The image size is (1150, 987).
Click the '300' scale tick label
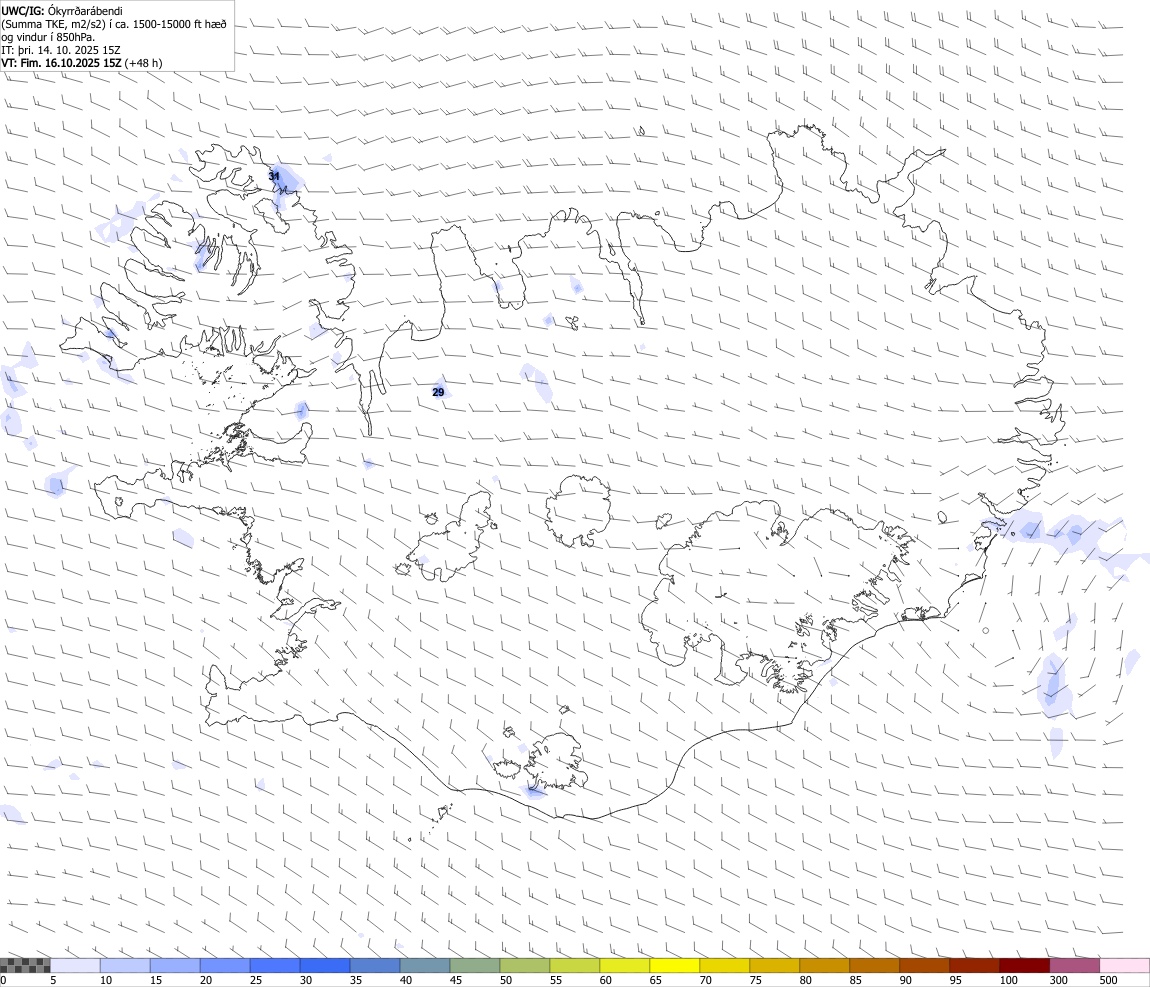point(1058,980)
